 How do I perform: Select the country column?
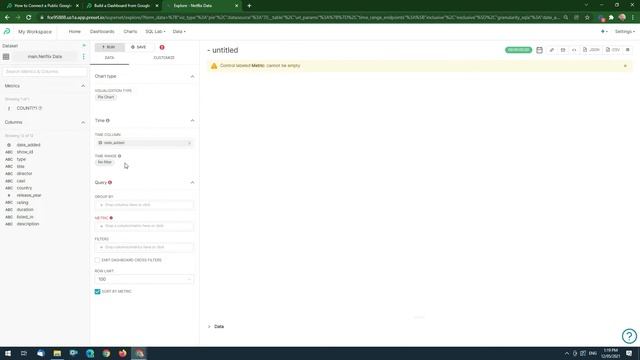coord(24,188)
